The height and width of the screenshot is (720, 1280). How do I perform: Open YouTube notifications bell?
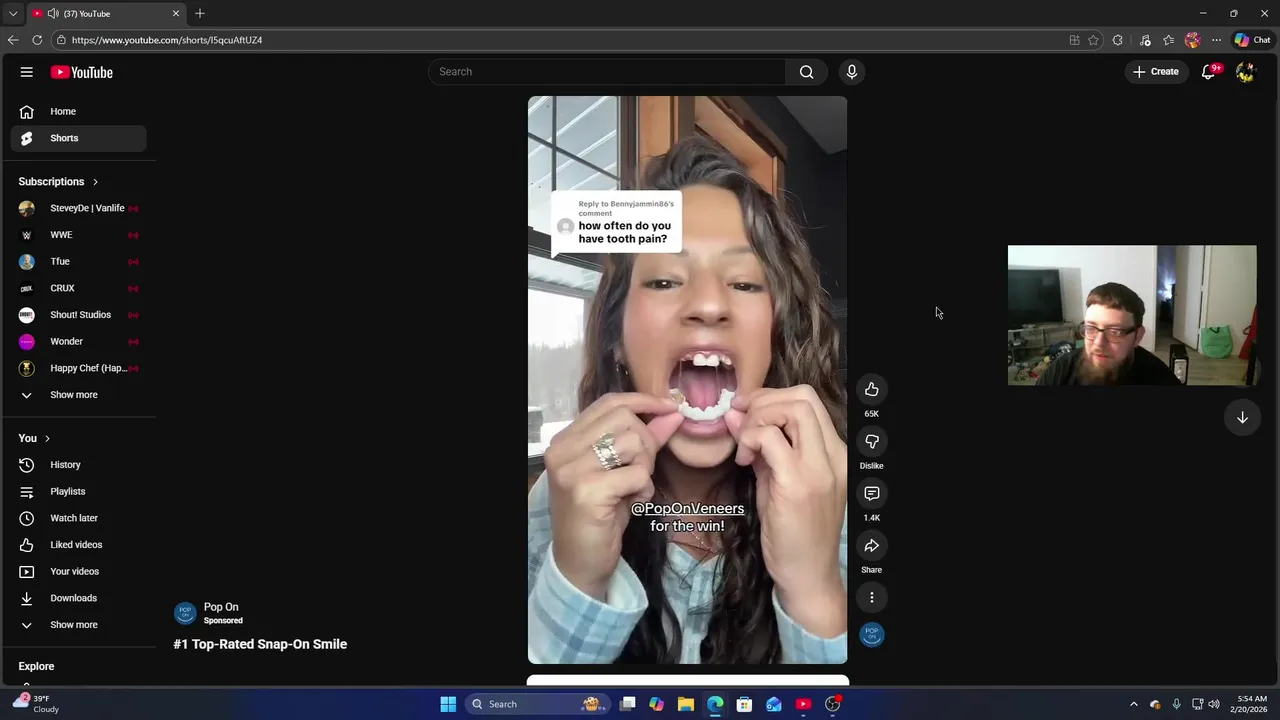(x=1208, y=72)
